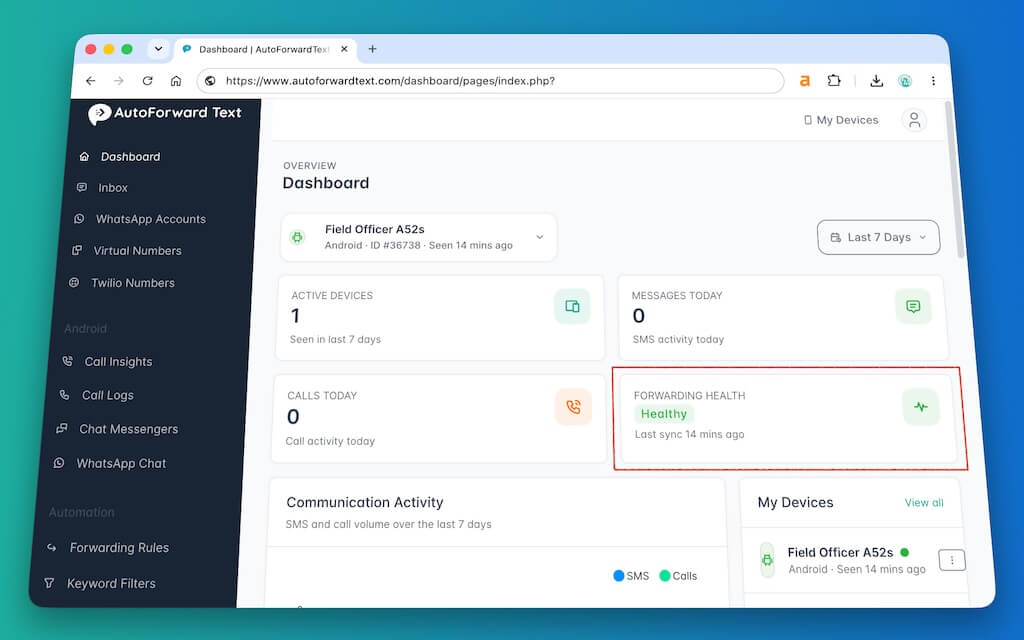Click the Twilio Numbers icon
This screenshot has width=1024, height=640.
[x=74, y=282]
